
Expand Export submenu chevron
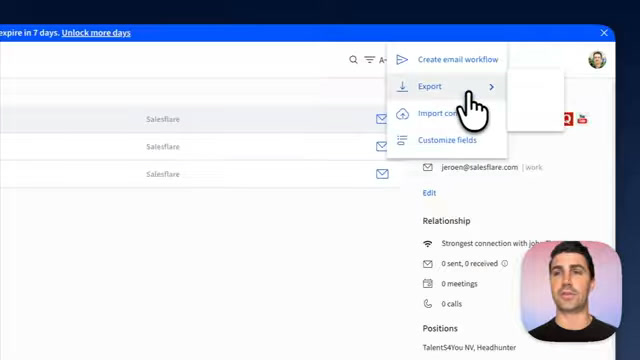[x=491, y=87]
